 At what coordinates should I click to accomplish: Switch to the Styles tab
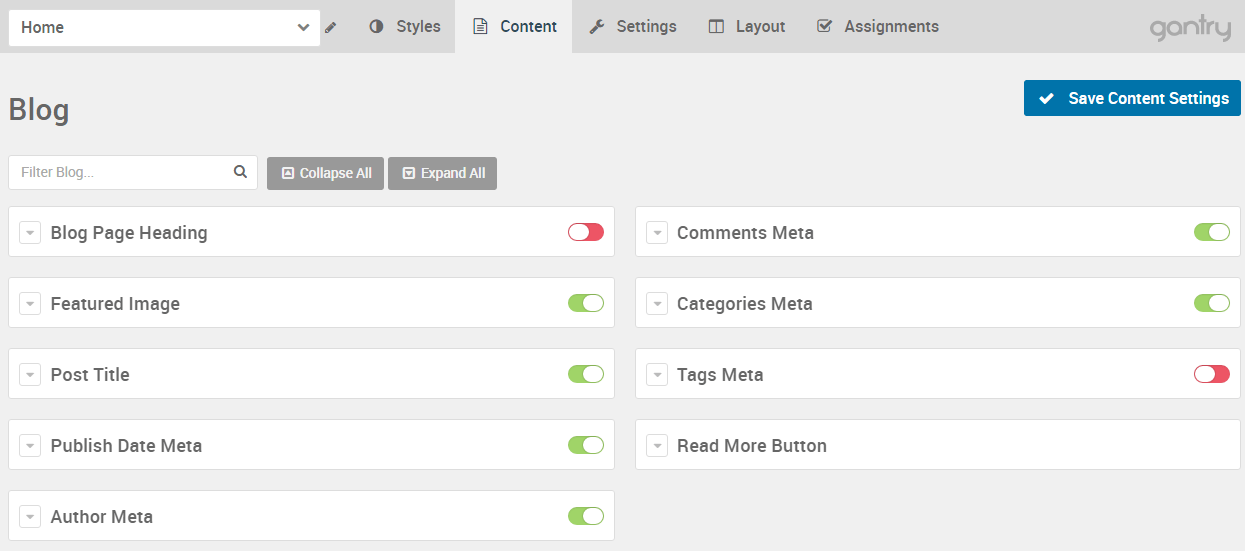(x=405, y=27)
